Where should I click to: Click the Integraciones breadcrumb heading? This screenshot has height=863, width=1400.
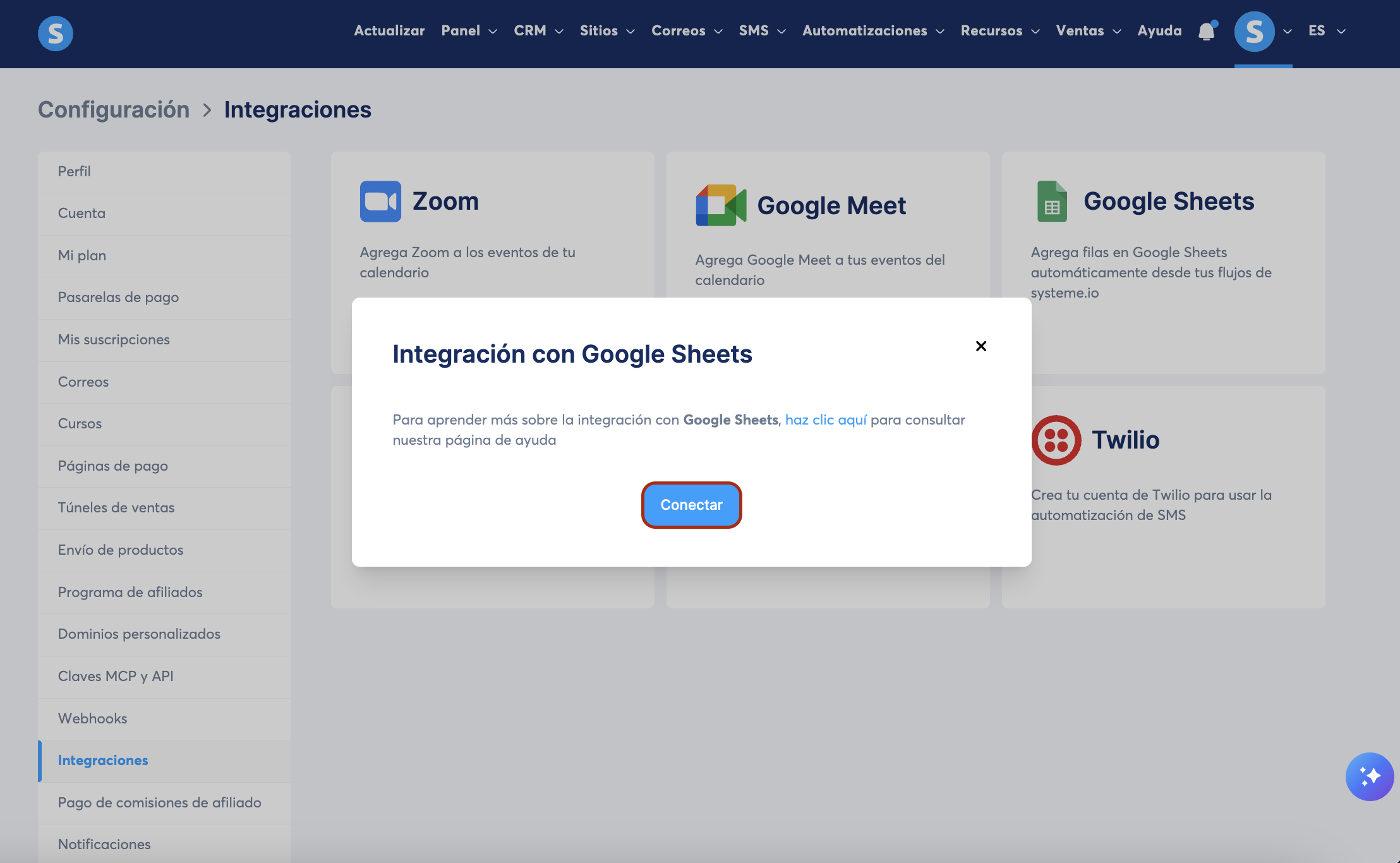pyautogui.click(x=298, y=110)
